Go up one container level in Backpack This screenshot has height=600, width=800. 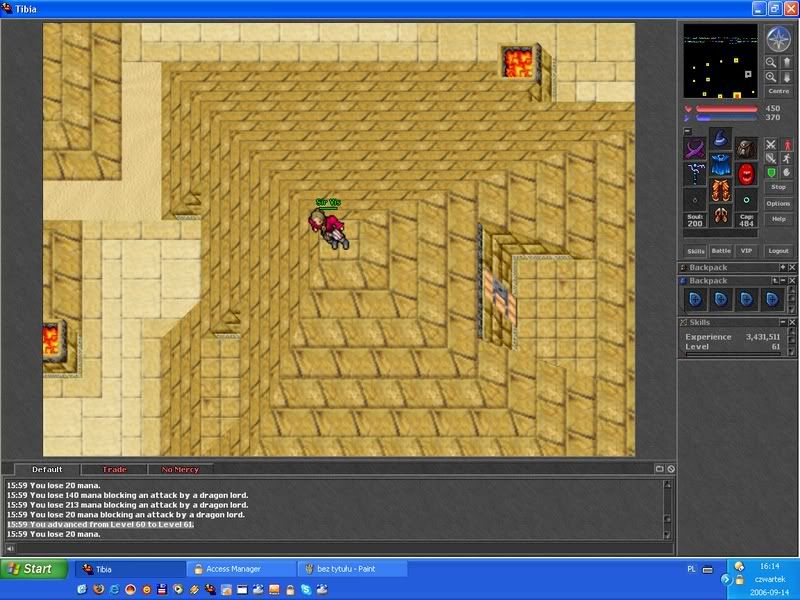[775, 281]
